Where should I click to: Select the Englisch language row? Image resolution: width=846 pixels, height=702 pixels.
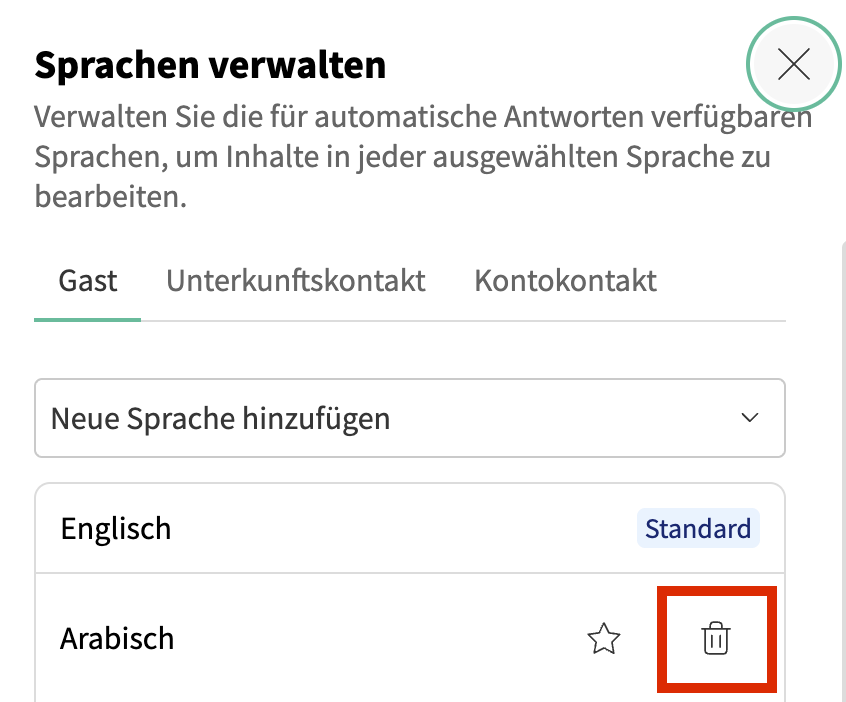[x=116, y=528]
